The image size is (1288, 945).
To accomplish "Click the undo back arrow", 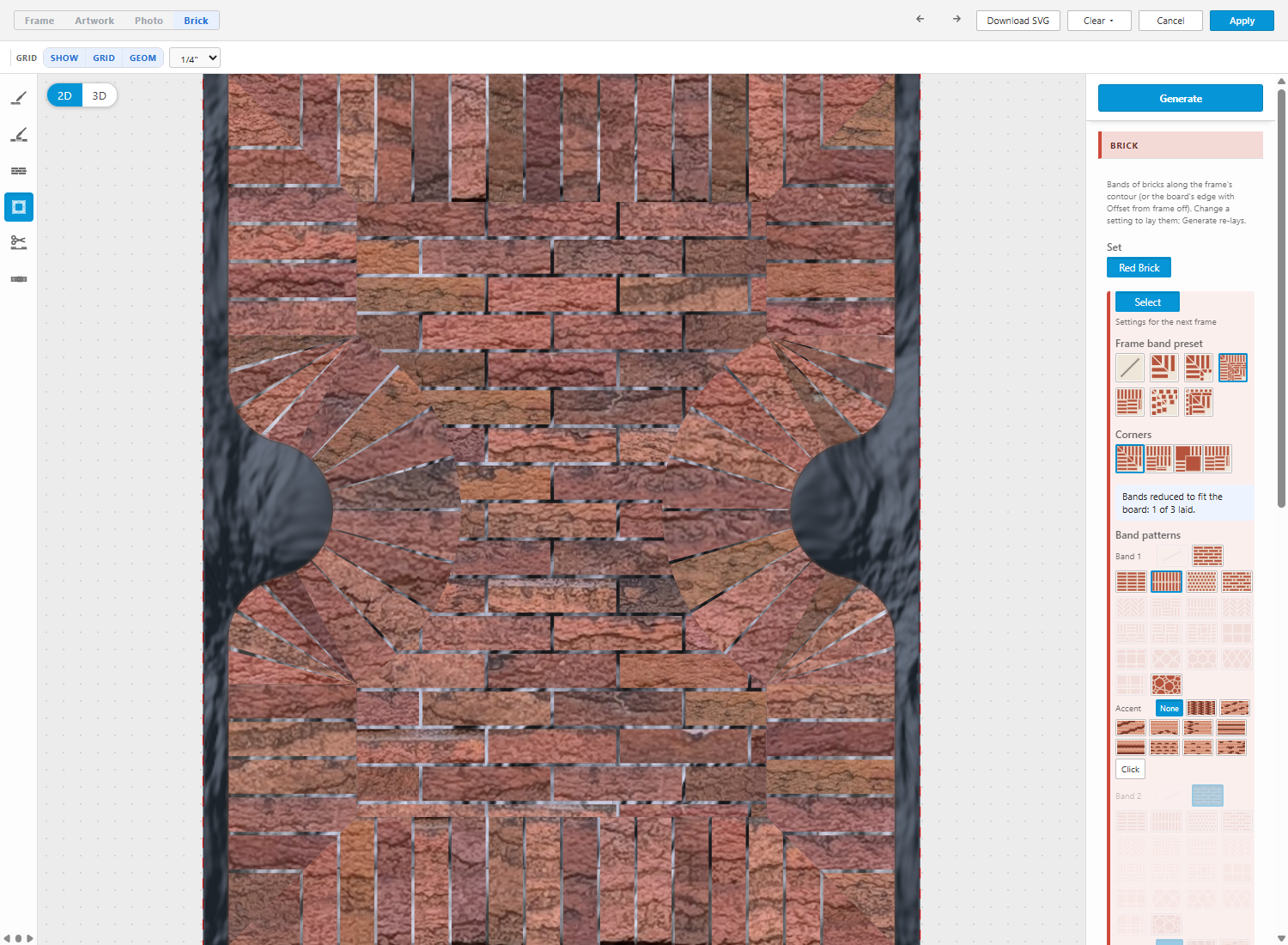I will tap(920, 19).
